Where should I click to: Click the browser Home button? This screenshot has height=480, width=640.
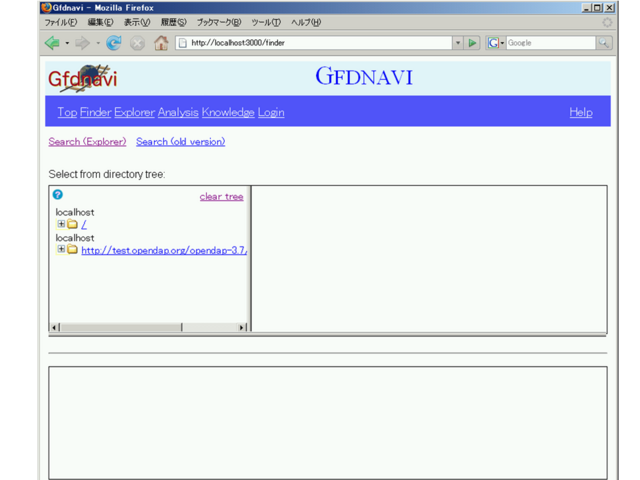tap(160, 43)
